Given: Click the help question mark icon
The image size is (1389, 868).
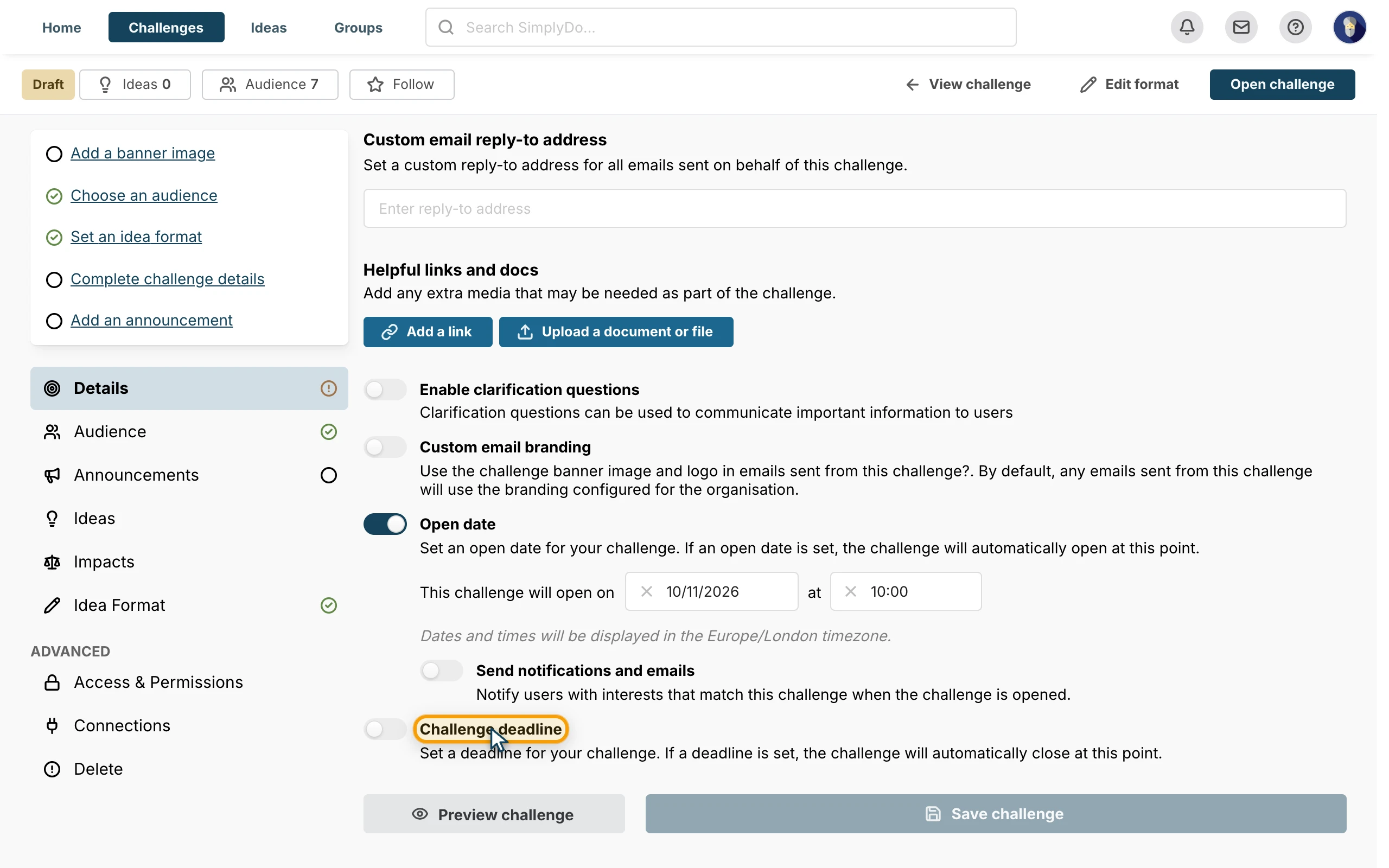Looking at the screenshot, I should pos(1295,27).
